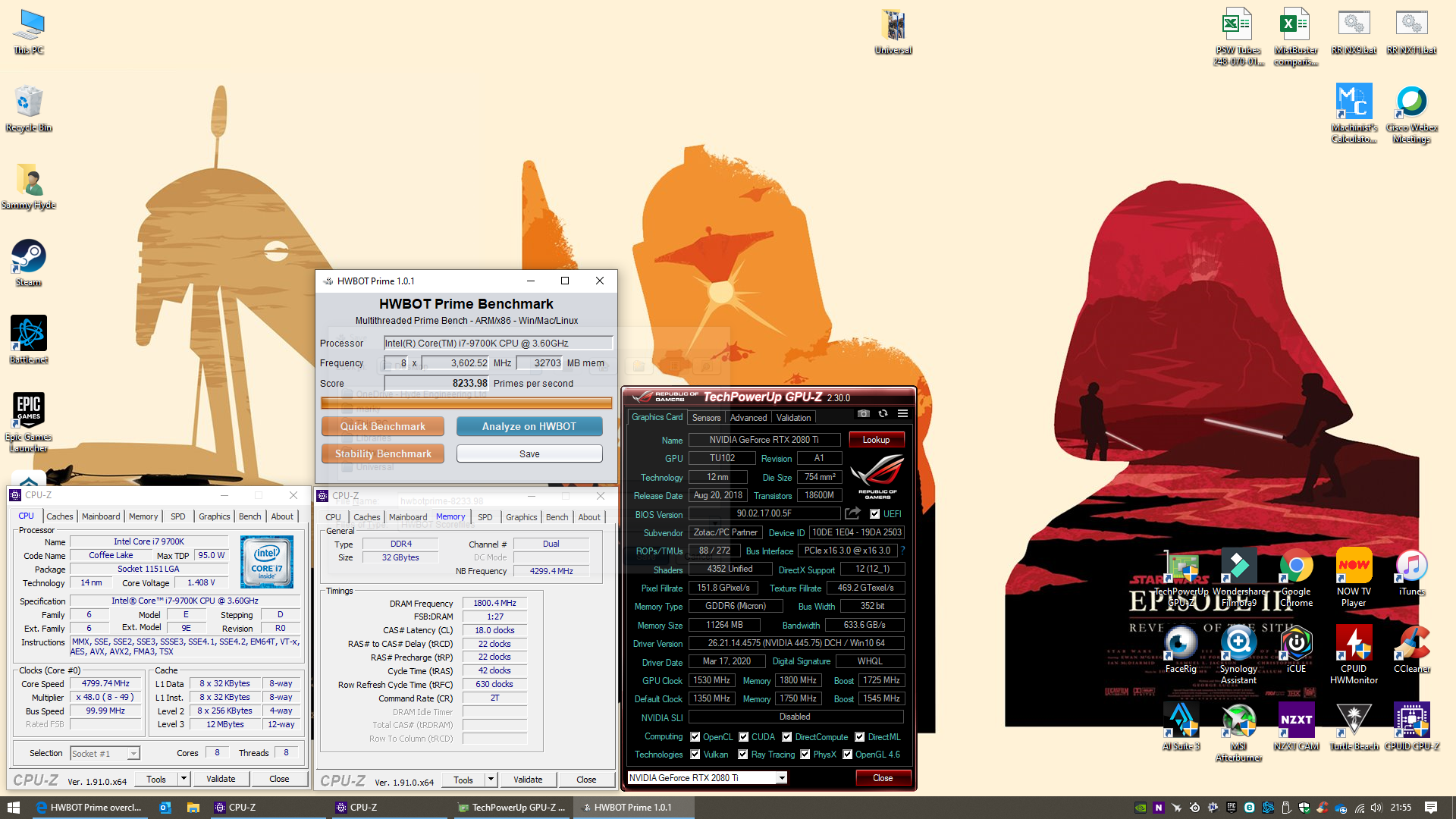Open MistBuster comparison Excel file
This screenshot has width=1456, height=819.
[x=1295, y=36]
